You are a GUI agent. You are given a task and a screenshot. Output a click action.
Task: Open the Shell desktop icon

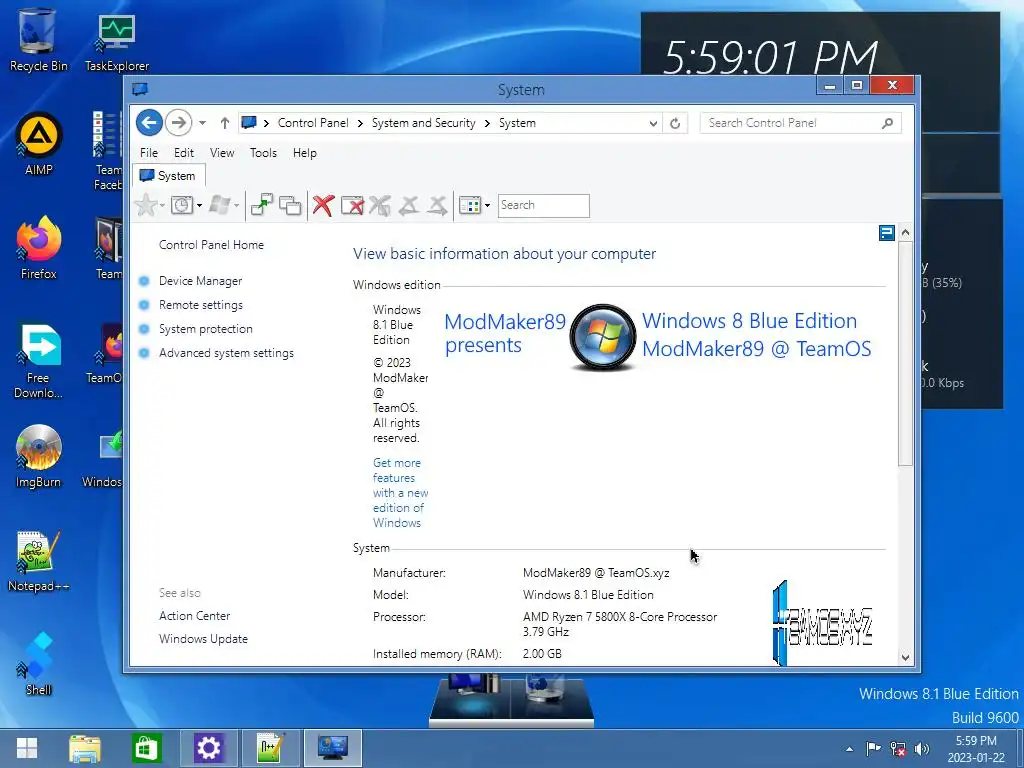(39, 663)
